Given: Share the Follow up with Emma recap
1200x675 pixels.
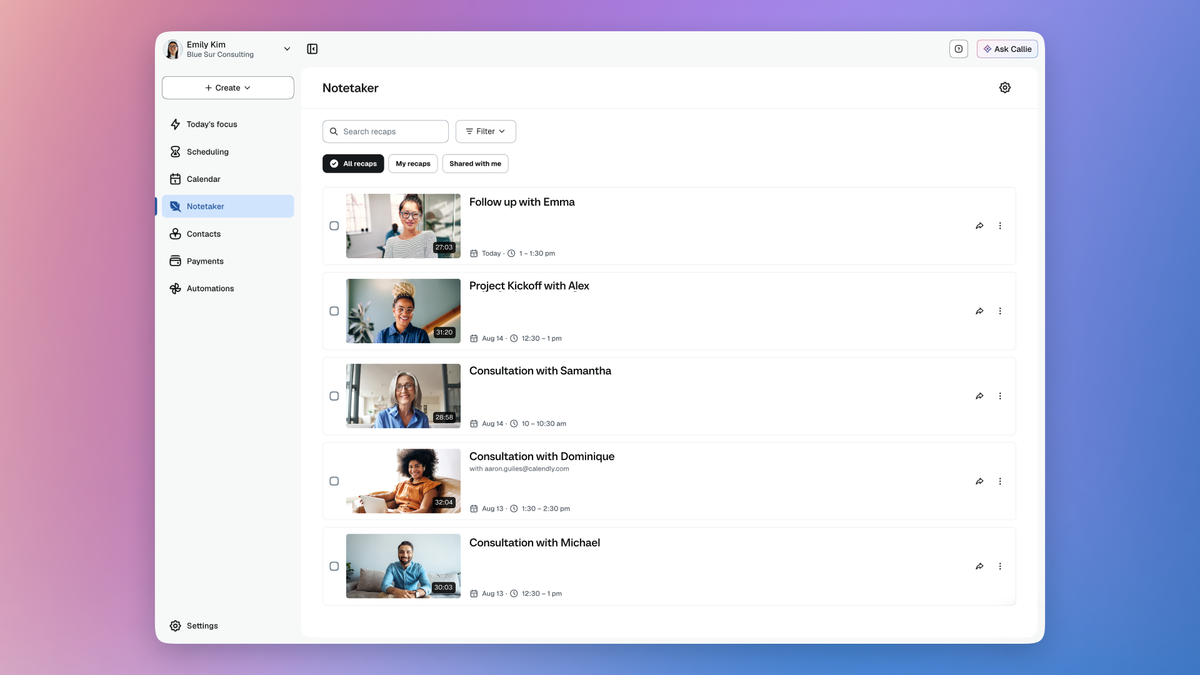Looking at the screenshot, I should point(979,226).
